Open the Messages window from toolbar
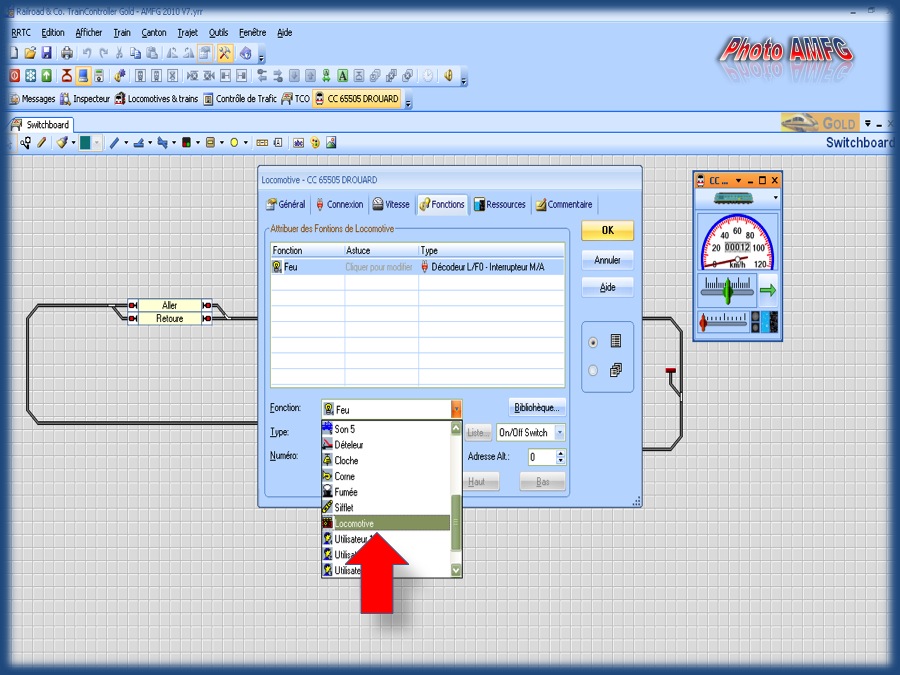The image size is (900, 675). click(33, 99)
